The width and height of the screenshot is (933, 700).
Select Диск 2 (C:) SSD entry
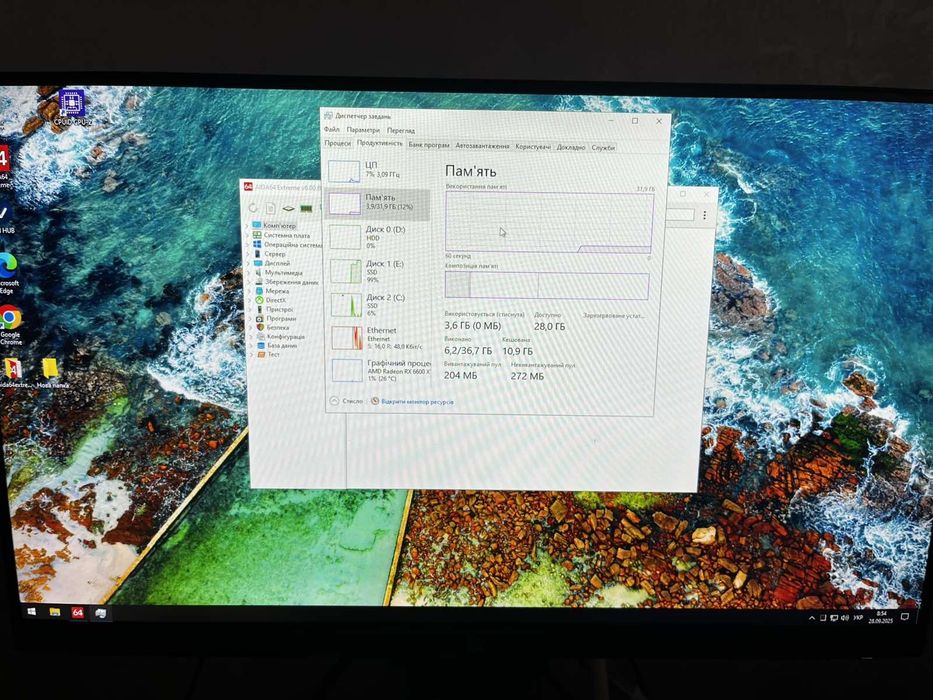pos(378,305)
